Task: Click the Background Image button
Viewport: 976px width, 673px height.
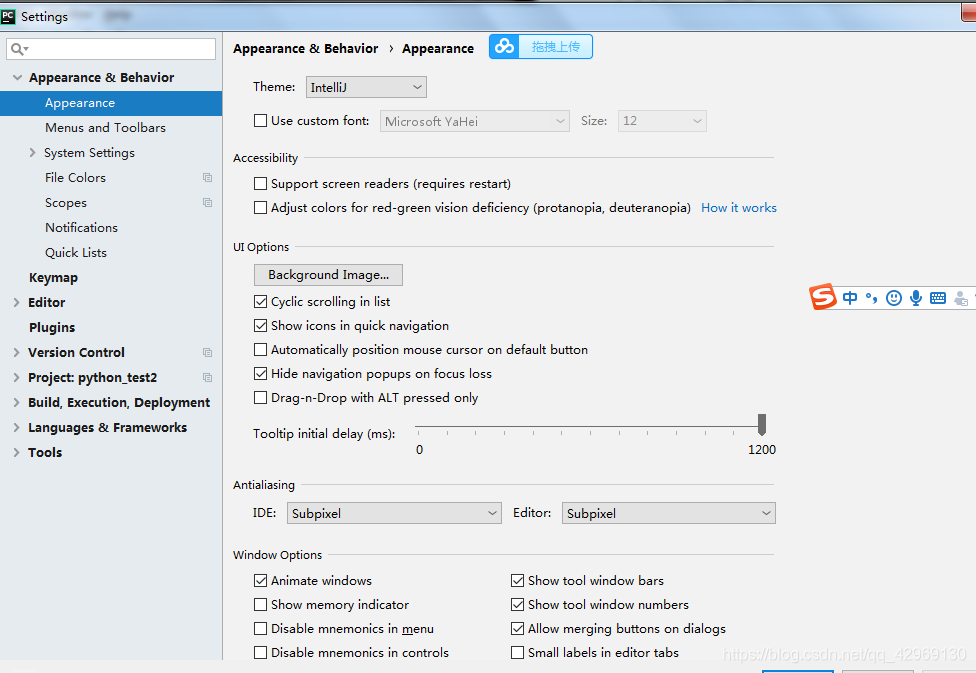Action: (x=328, y=275)
